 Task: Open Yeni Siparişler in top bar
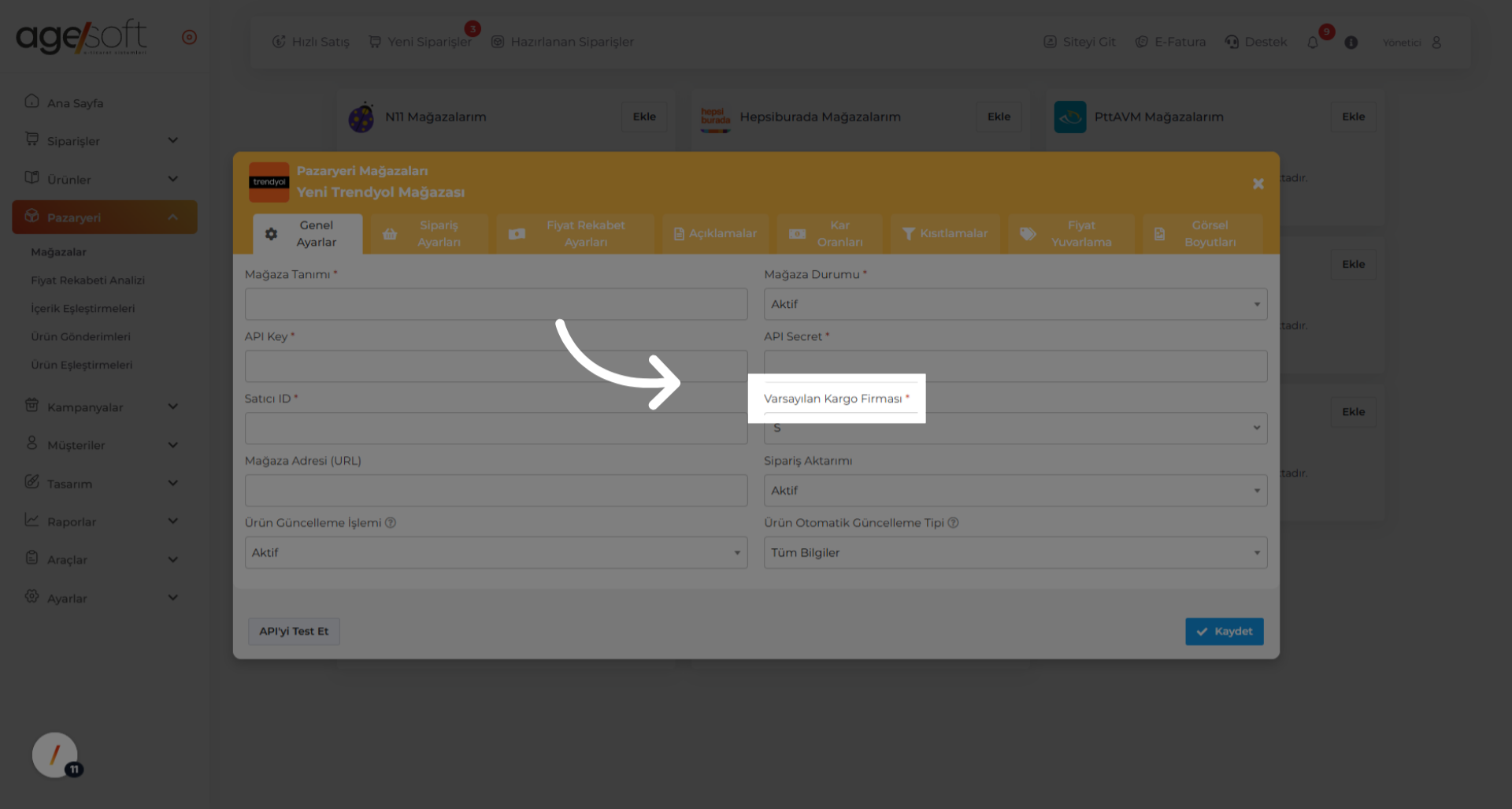tap(421, 42)
